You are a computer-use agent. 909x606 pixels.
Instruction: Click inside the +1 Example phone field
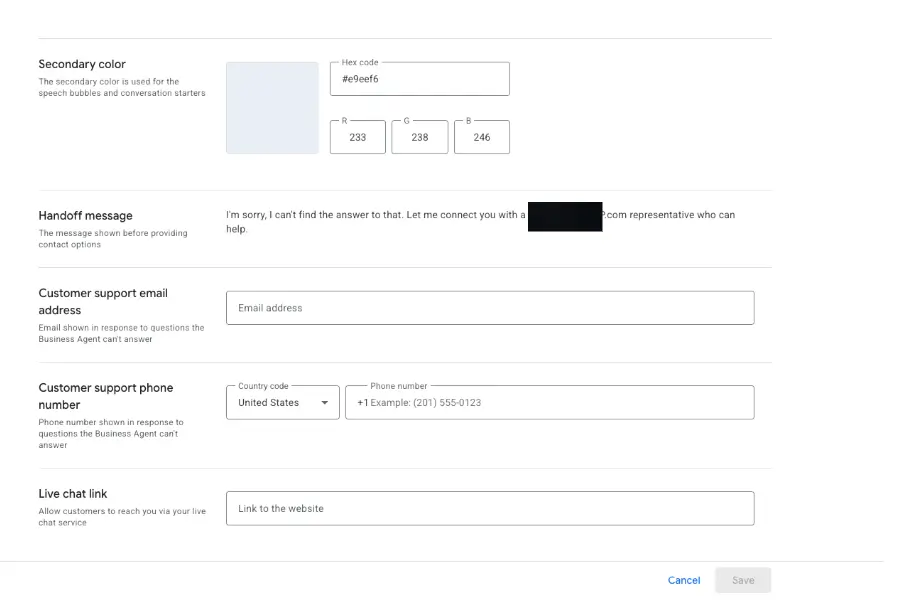click(550, 402)
